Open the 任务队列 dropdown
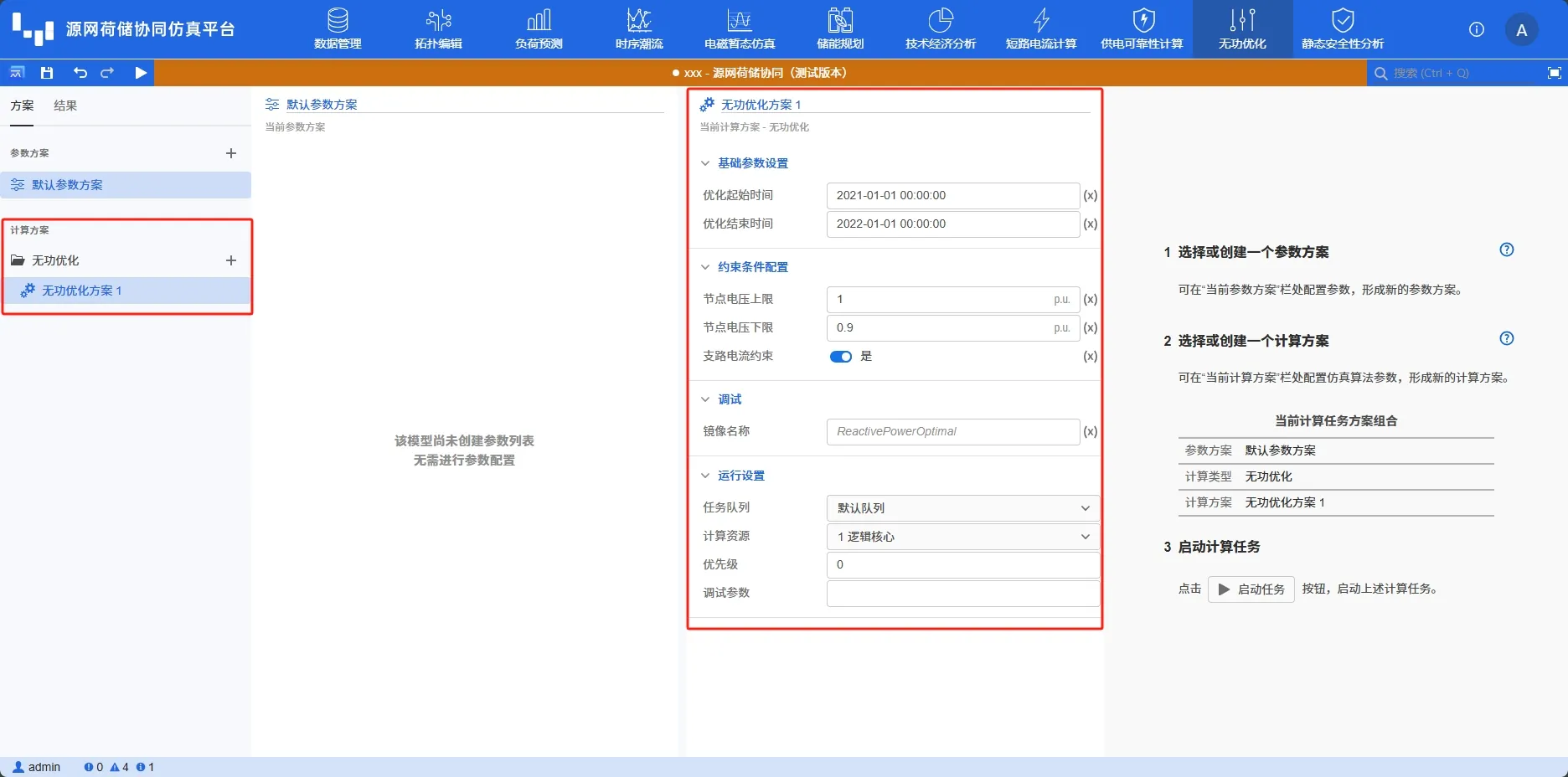The image size is (1568, 777). point(962,508)
